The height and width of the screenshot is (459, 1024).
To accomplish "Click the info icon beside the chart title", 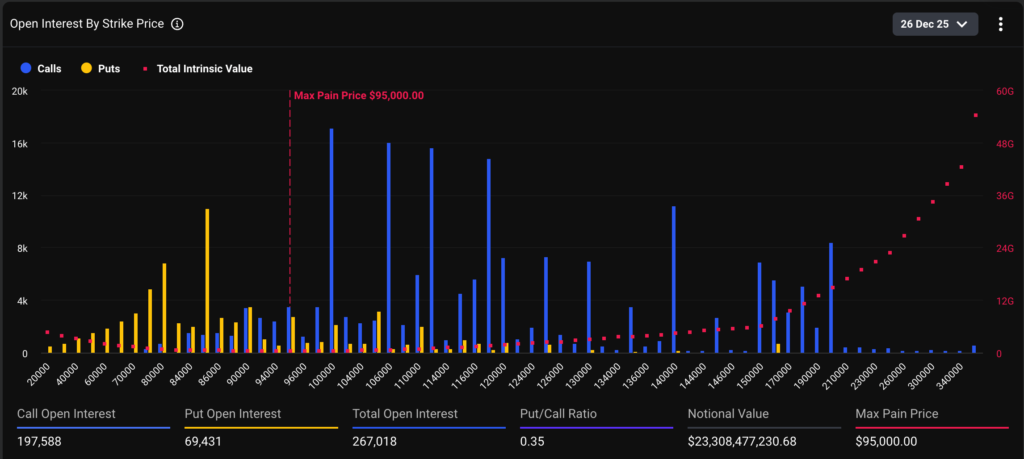I will click(177, 23).
